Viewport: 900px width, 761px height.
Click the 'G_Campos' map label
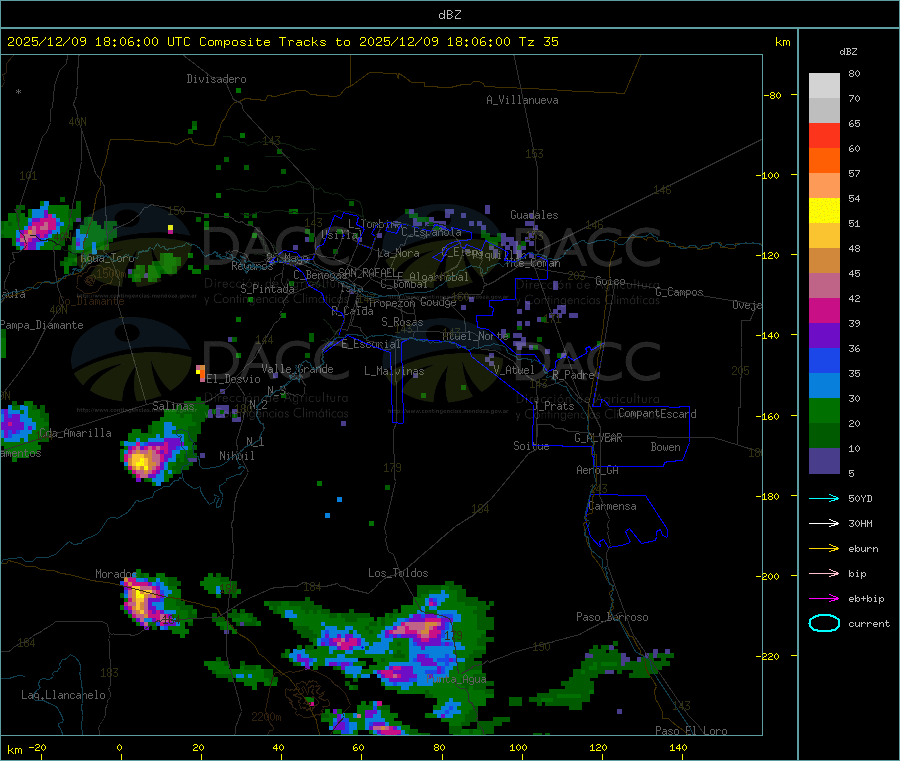680,292
